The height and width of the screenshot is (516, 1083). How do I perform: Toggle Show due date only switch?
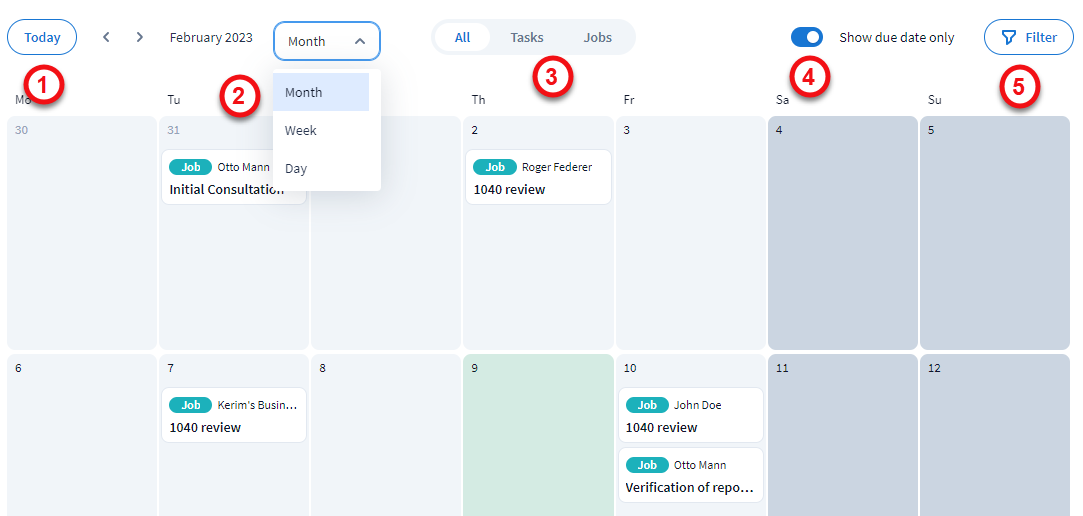coord(807,38)
